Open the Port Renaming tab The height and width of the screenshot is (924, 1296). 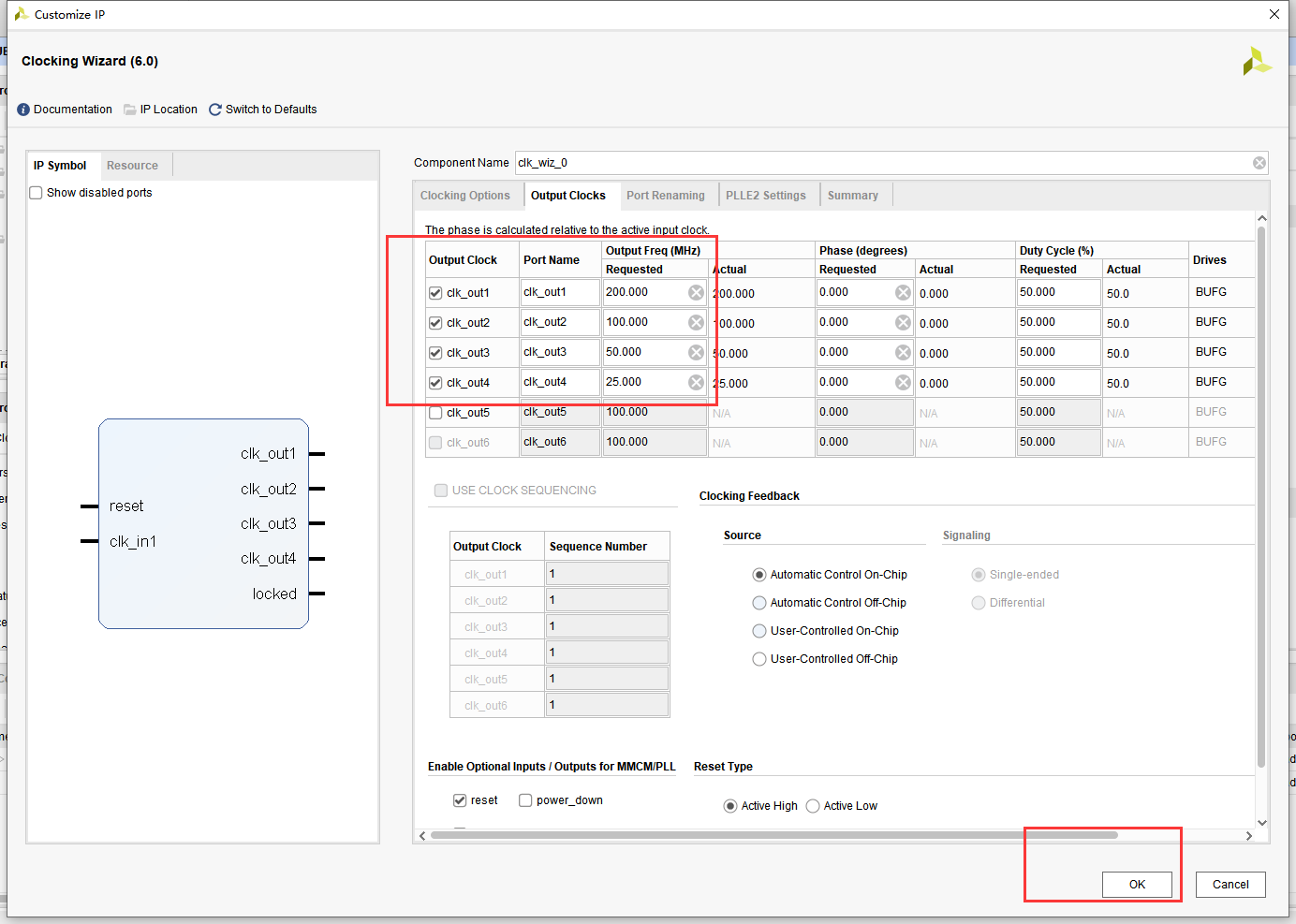tap(666, 196)
